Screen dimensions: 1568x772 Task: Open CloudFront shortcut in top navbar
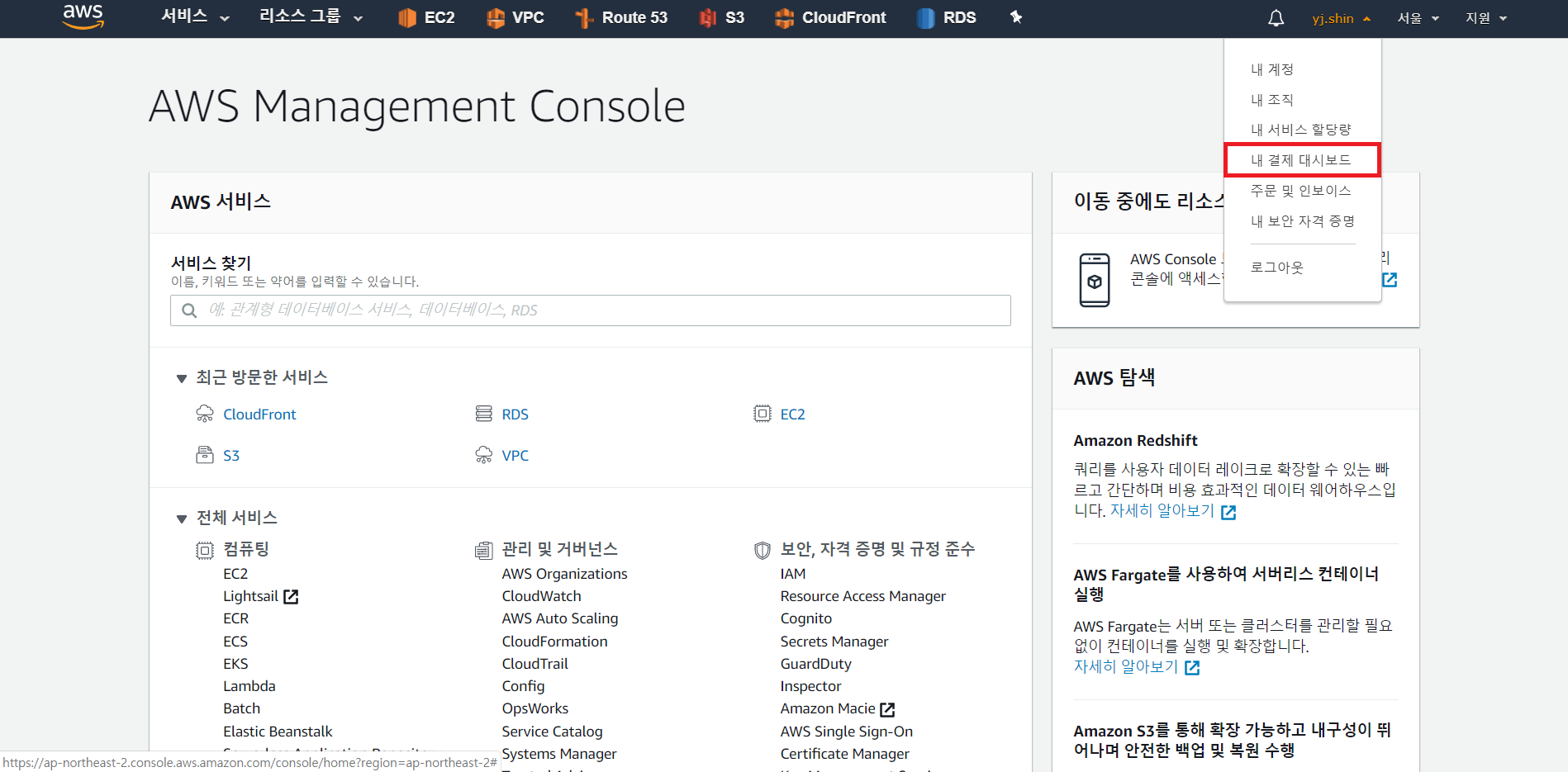point(830,18)
